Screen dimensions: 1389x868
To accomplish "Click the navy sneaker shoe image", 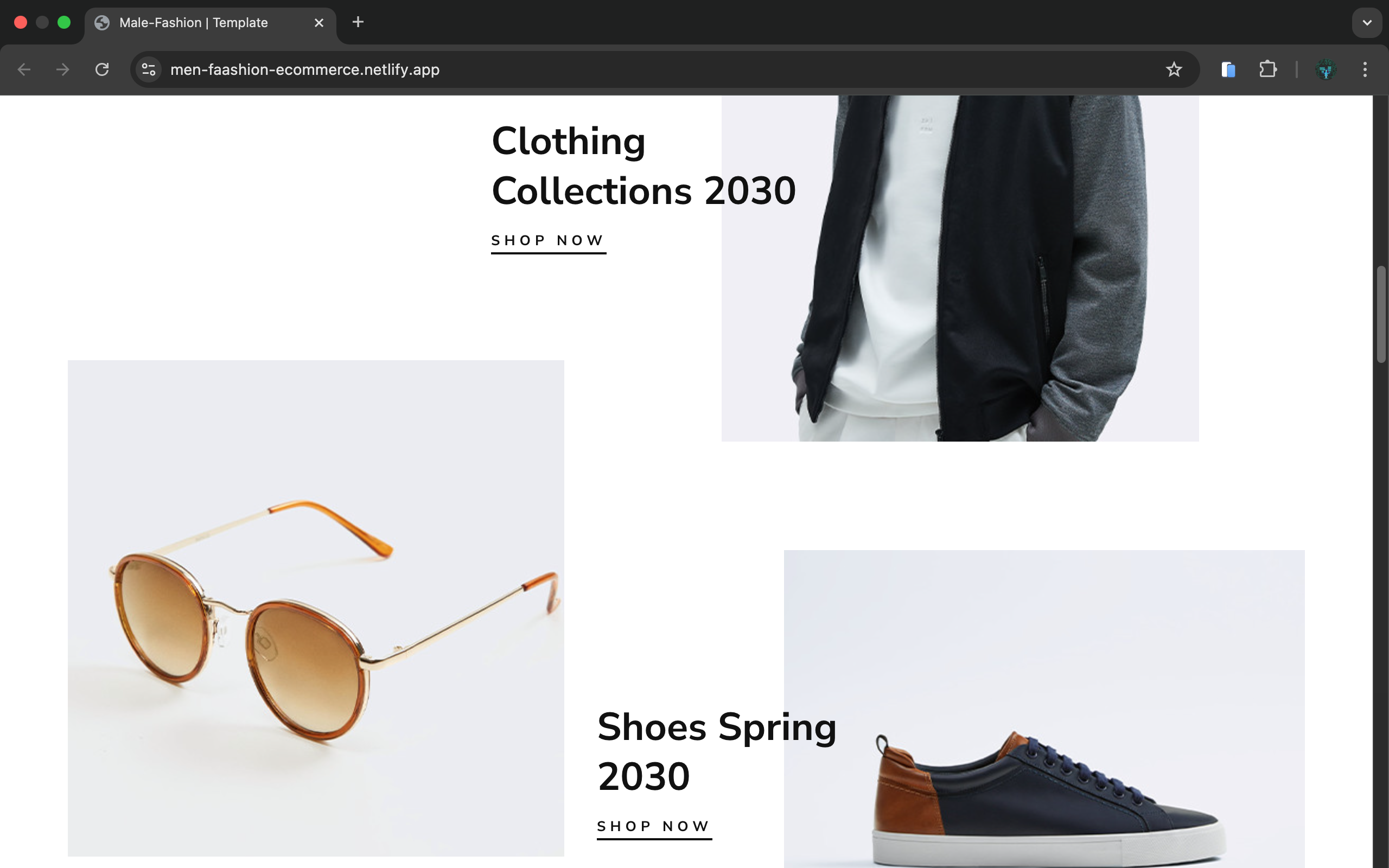I will (x=1044, y=709).
